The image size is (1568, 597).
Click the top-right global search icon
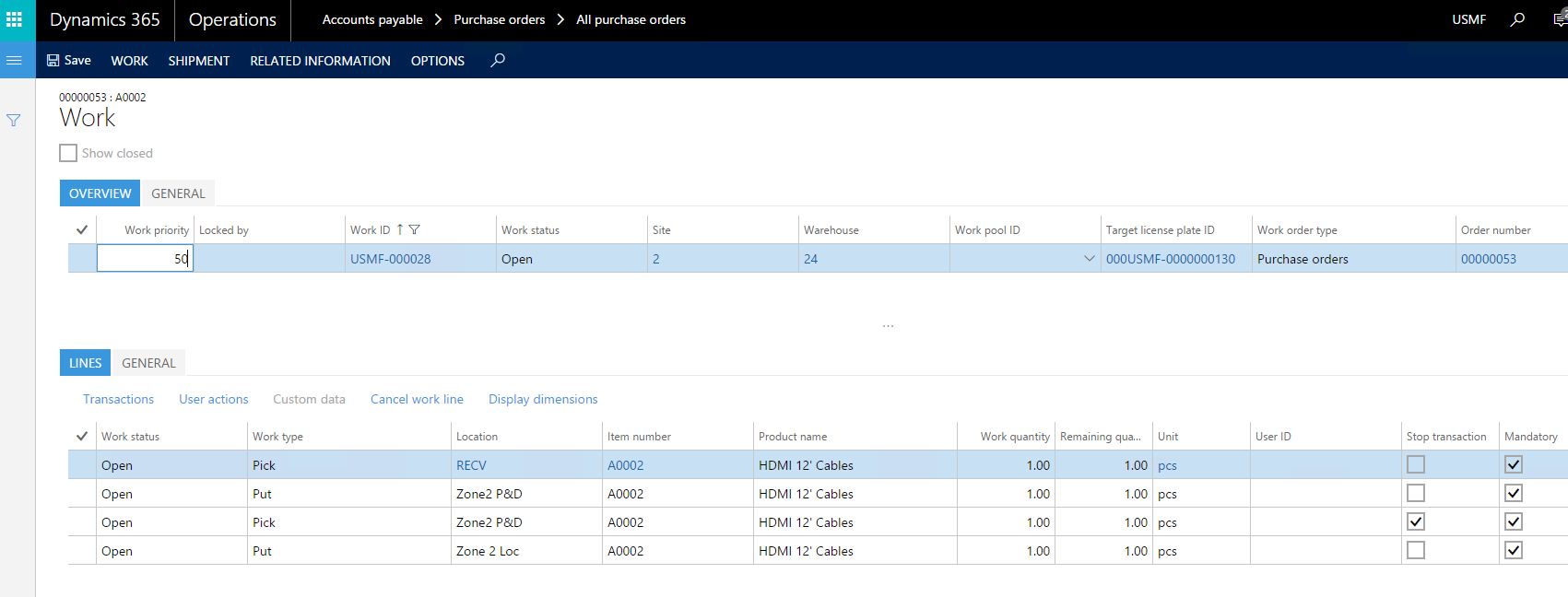click(x=1517, y=19)
